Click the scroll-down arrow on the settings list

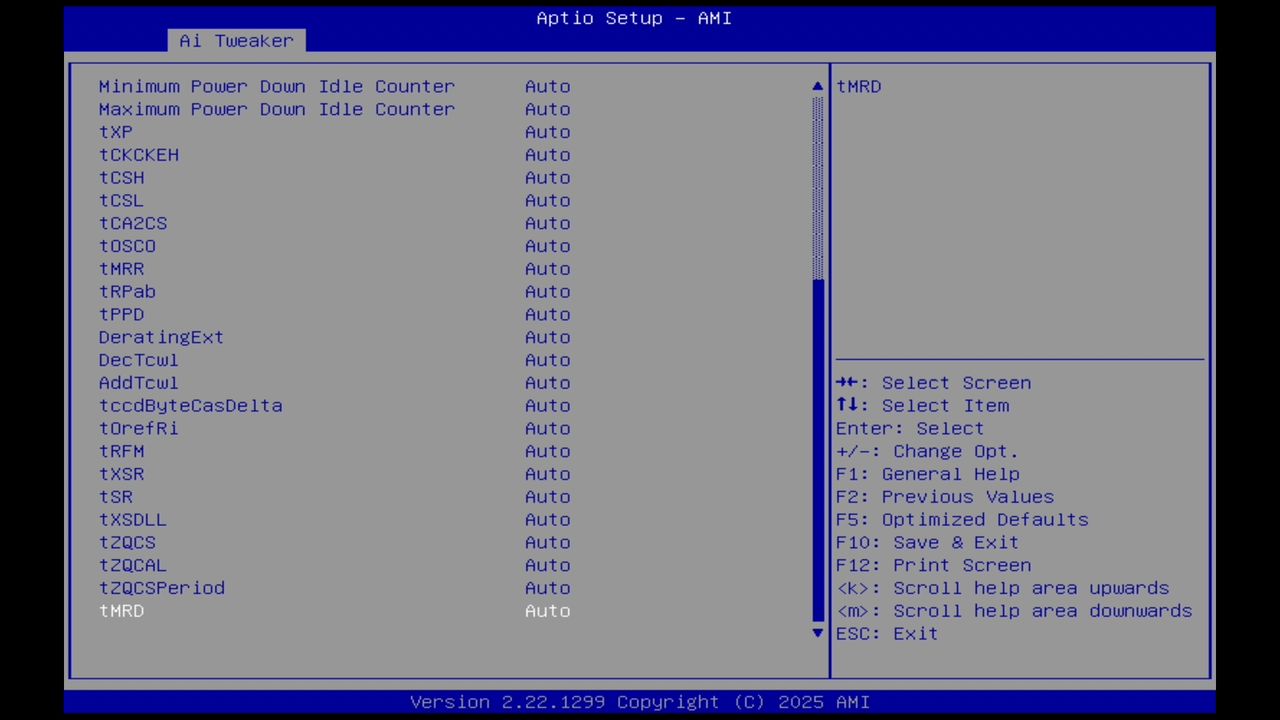(x=816, y=633)
